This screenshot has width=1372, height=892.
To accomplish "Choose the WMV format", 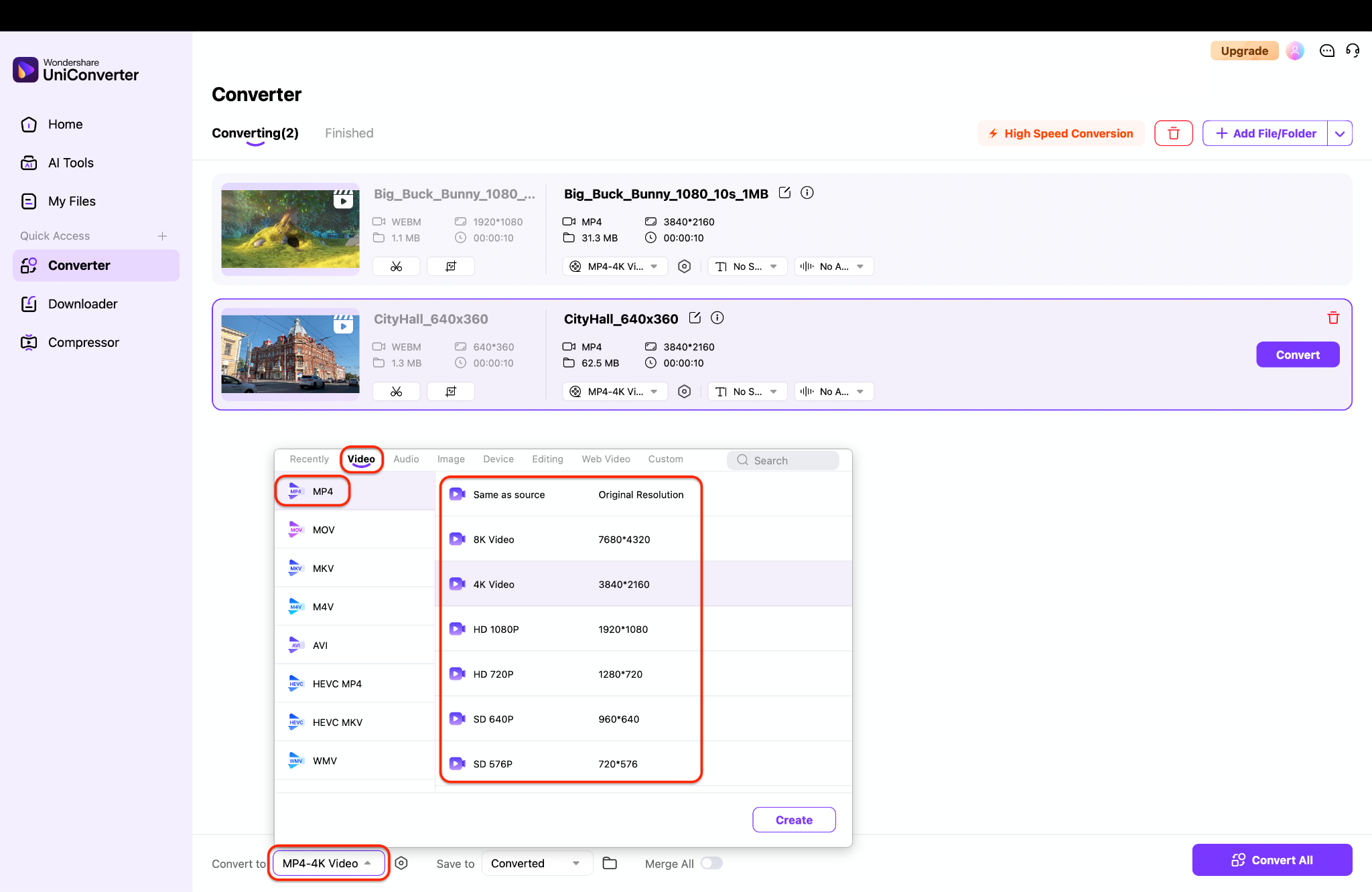I will pos(355,761).
